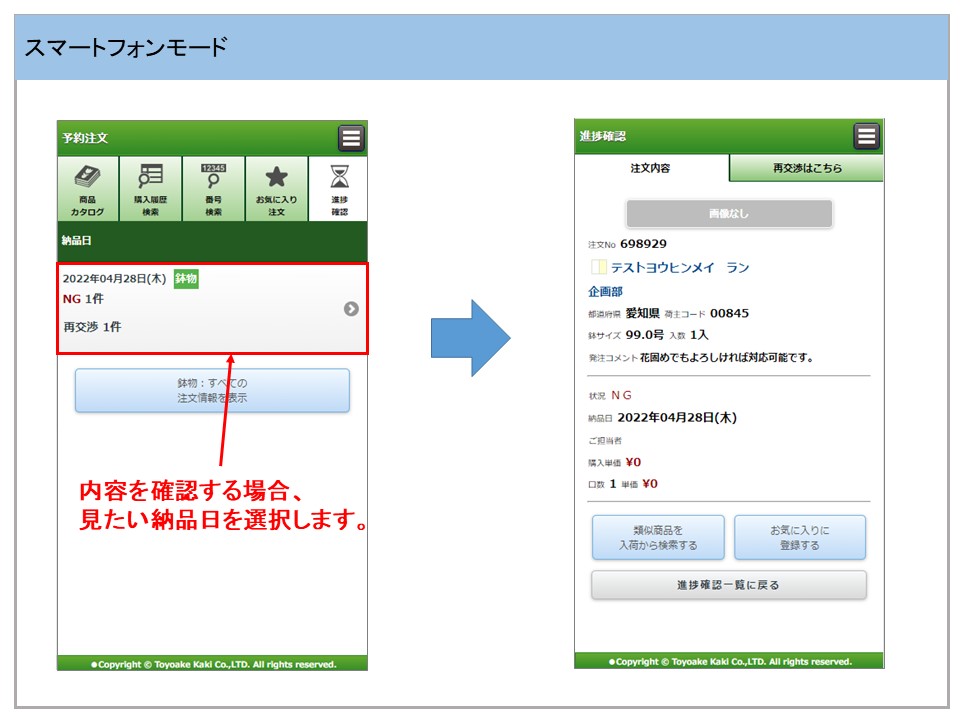Expand the 2022年04月28日 delivery row arrow

pyautogui.click(x=351, y=309)
